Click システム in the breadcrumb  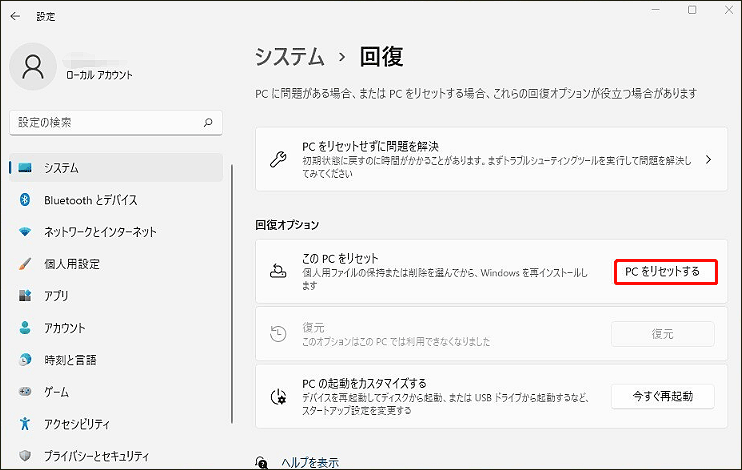290,57
